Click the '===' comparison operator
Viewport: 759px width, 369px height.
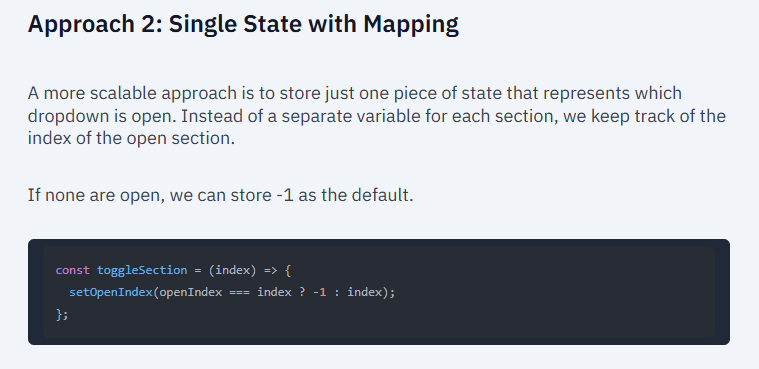point(240,292)
